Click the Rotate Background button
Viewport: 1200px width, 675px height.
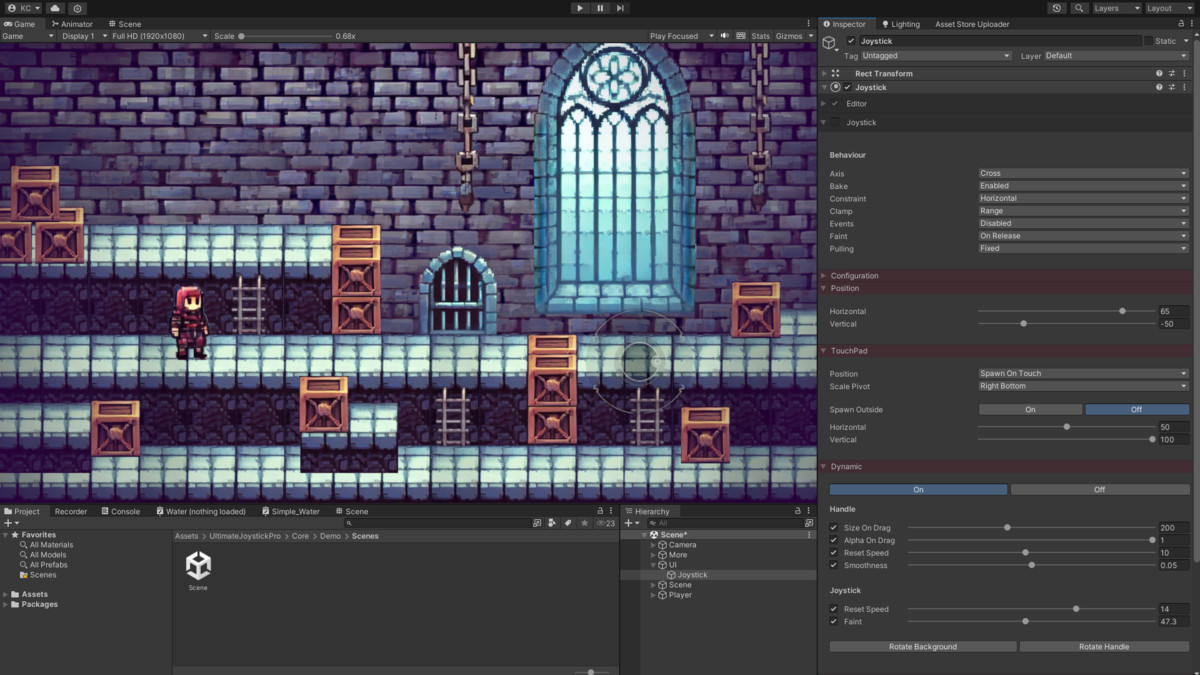coord(922,647)
